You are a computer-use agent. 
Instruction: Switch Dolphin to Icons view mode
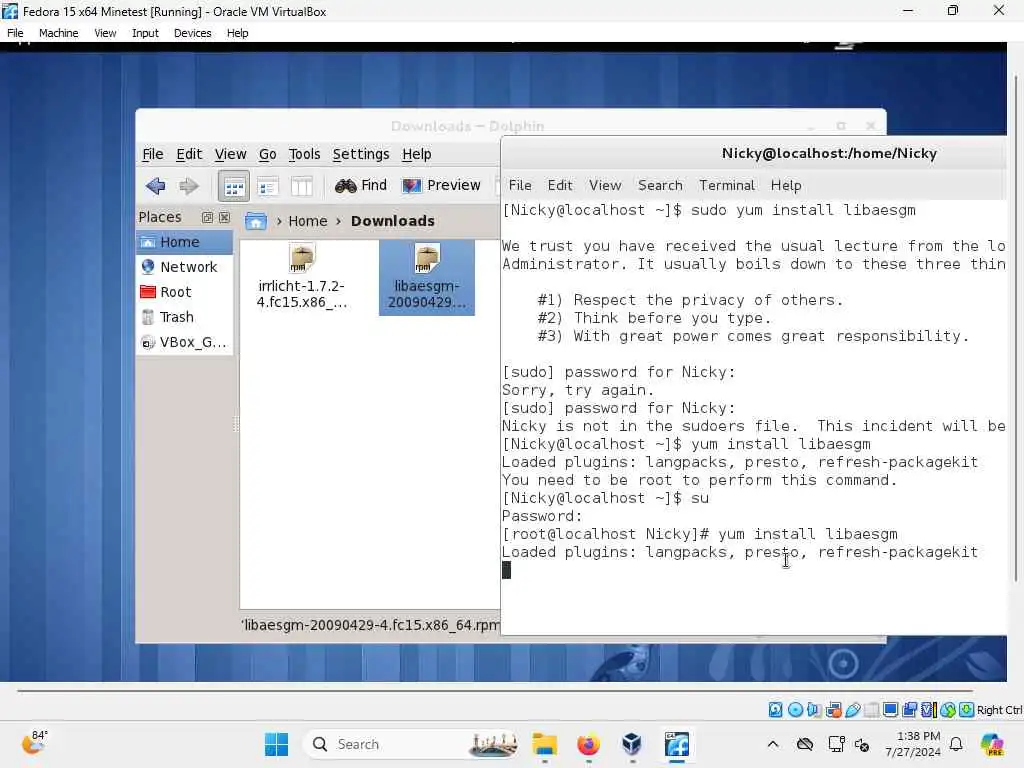[233, 186]
